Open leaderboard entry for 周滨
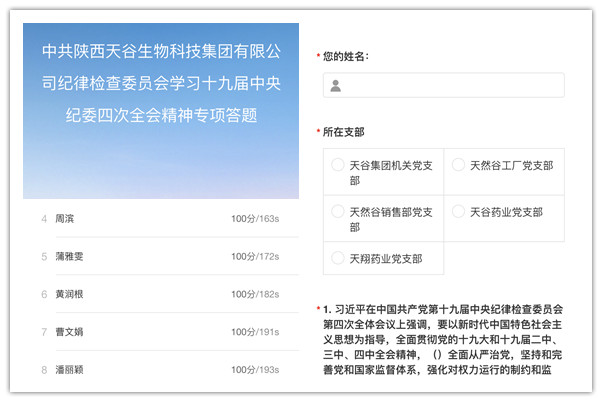 pyautogui.click(x=64, y=218)
